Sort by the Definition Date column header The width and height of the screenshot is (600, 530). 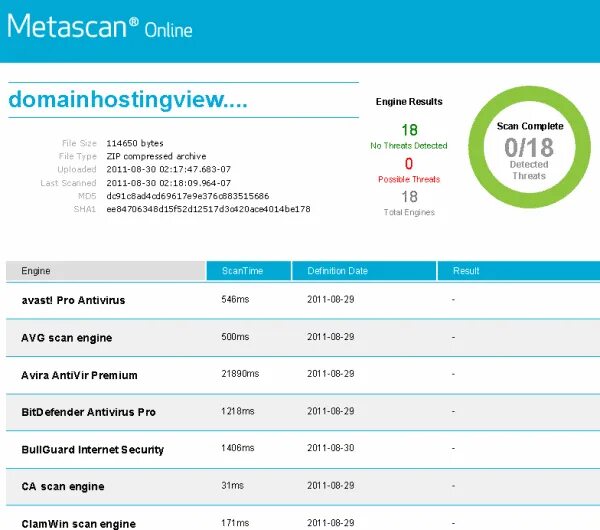point(364,271)
